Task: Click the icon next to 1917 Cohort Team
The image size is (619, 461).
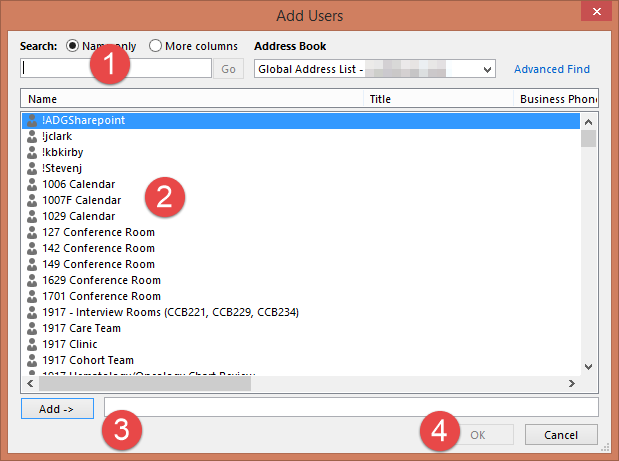Action: click(32, 360)
